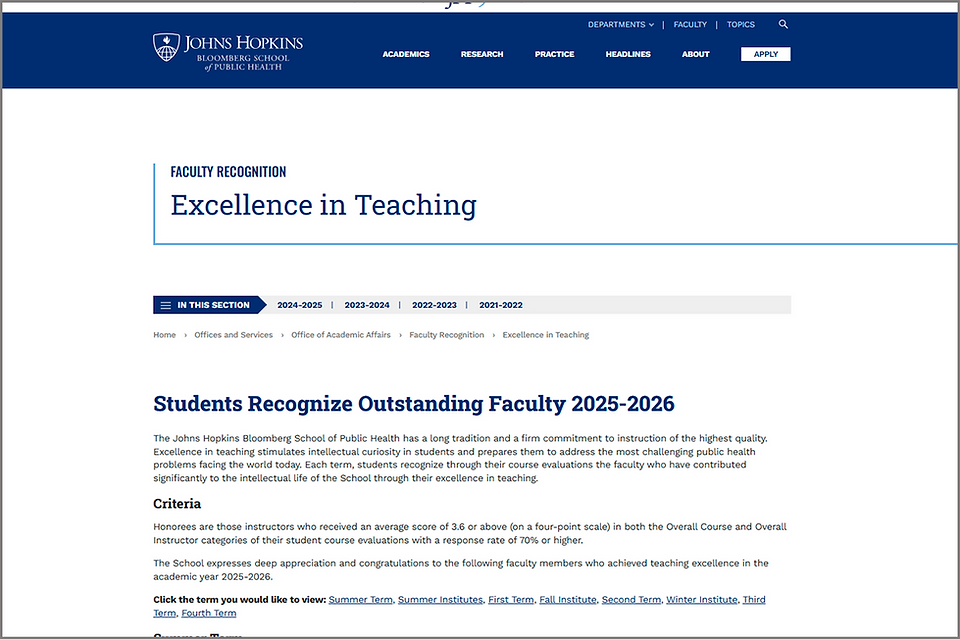Click the Apply button
960x640 pixels.
coord(765,55)
